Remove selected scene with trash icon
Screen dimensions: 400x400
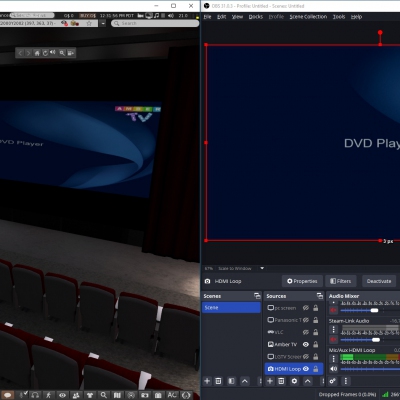click(x=218, y=381)
